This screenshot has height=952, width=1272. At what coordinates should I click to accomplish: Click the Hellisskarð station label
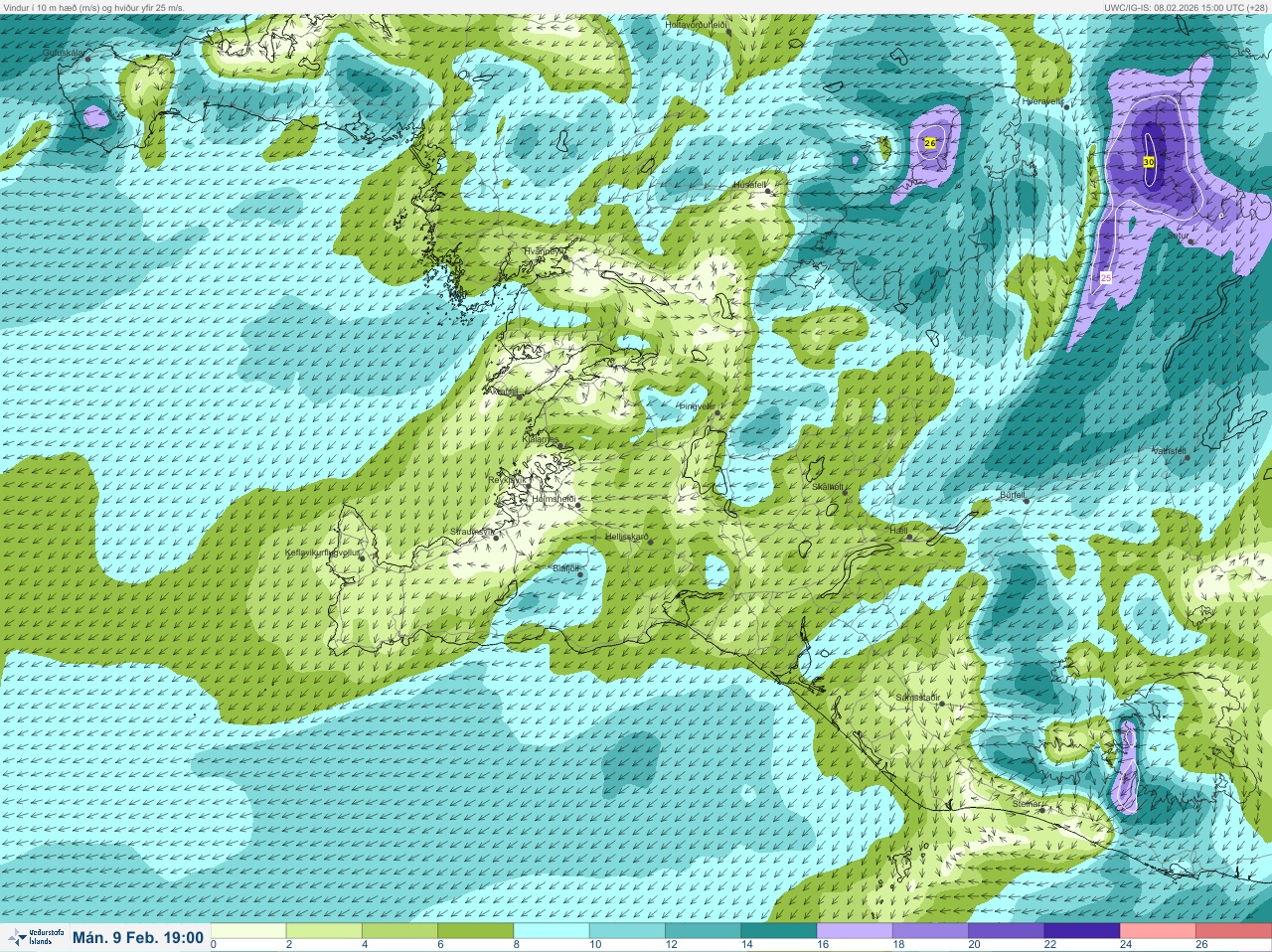tap(627, 537)
